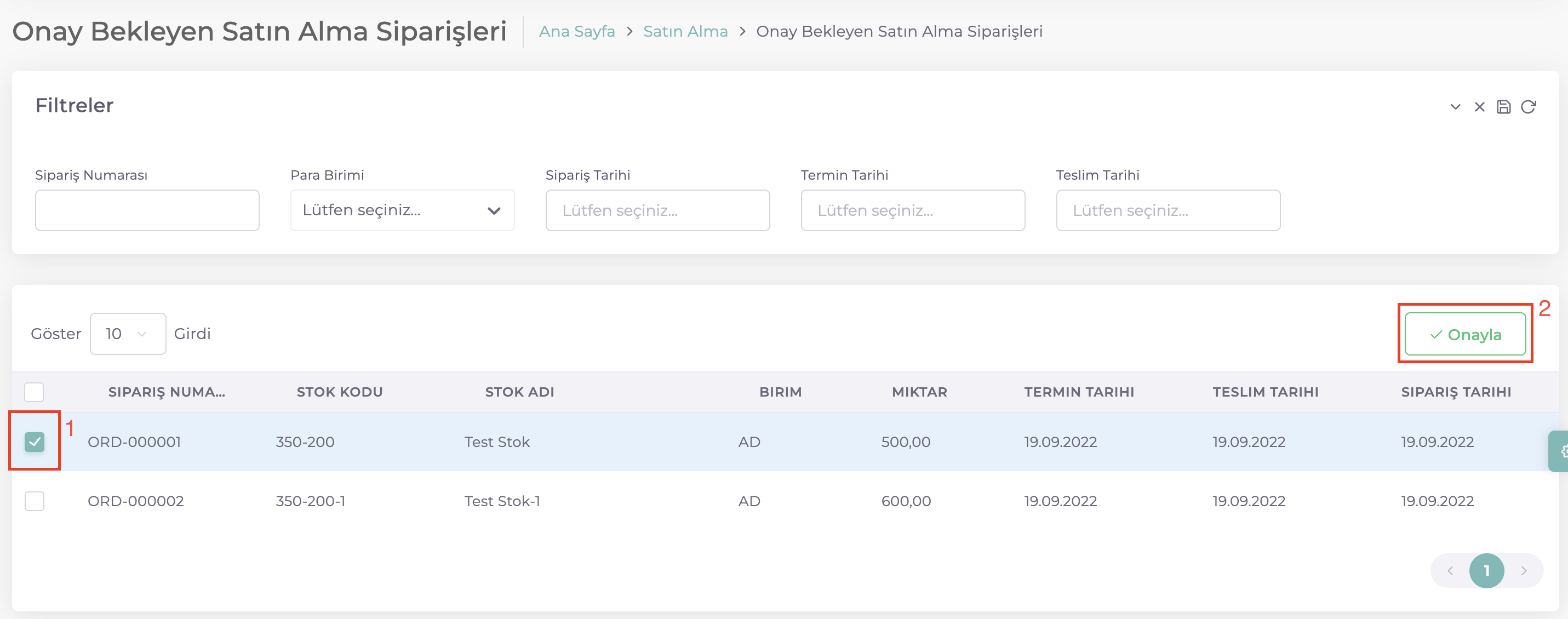Select page 1 in pagination
The width and height of the screenshot is (1568, 619).
pos(1486,570)
